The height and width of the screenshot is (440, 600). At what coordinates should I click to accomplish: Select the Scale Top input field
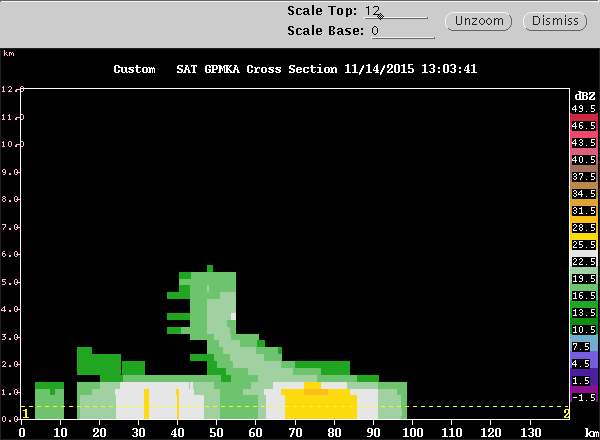coord(396,11)
